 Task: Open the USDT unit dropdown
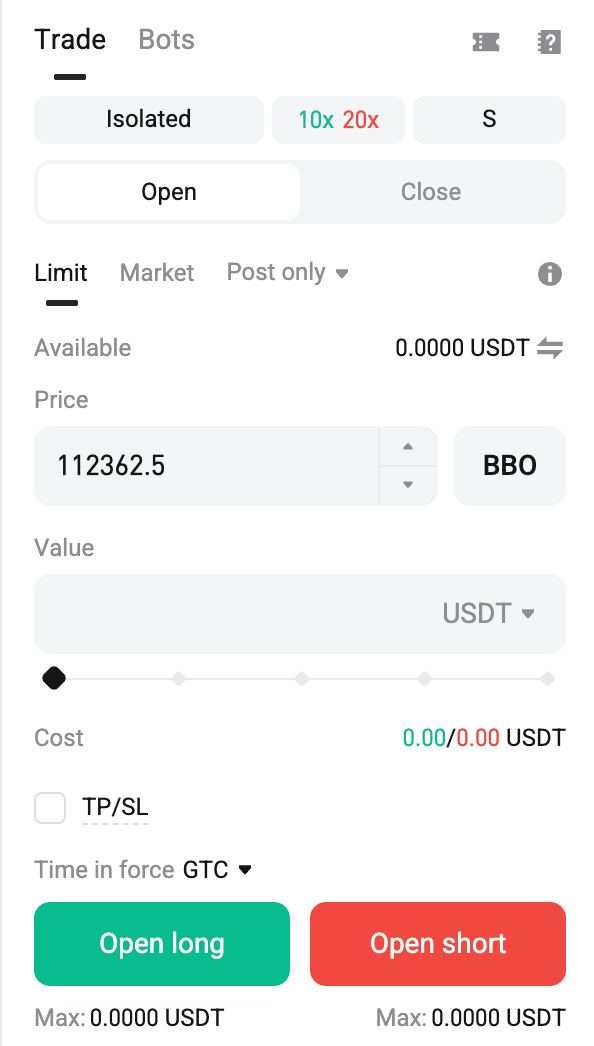coord(489,613)
